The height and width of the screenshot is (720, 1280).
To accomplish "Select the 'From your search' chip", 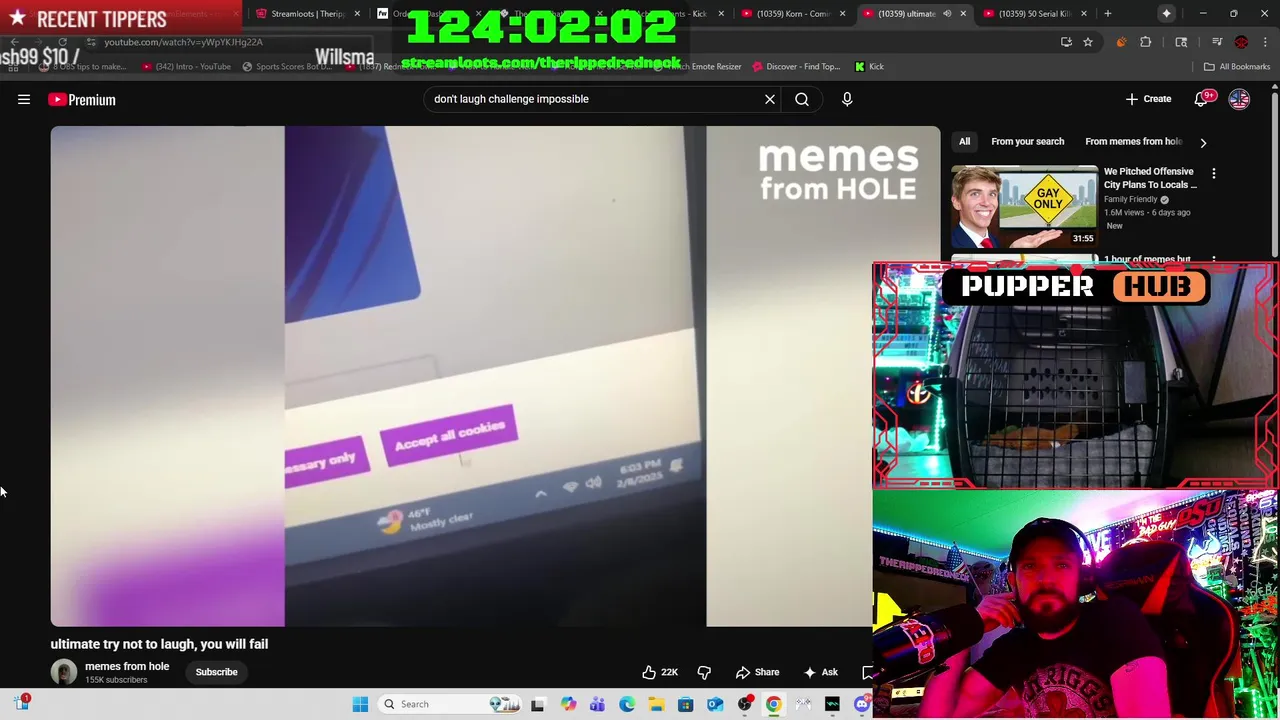I will [1027, 141].
